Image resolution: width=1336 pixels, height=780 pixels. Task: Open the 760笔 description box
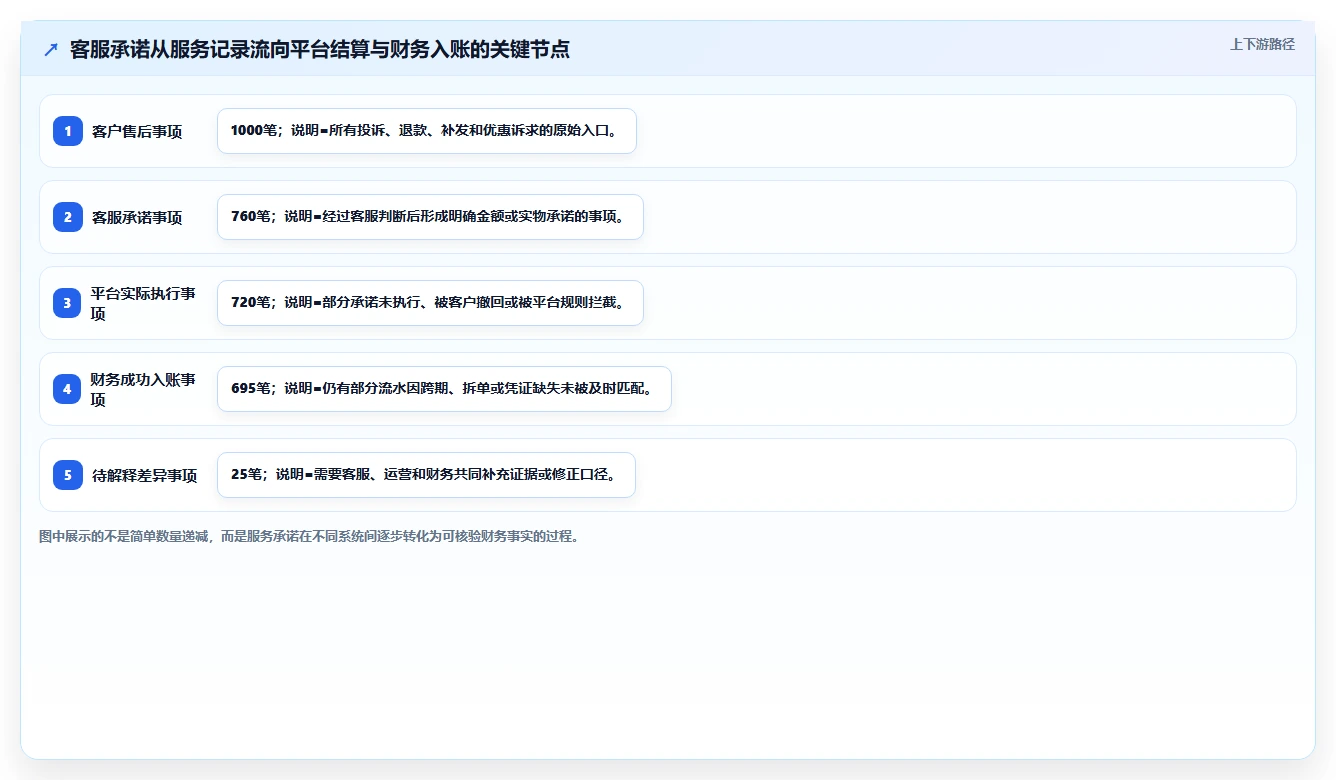tap(430, 217)
